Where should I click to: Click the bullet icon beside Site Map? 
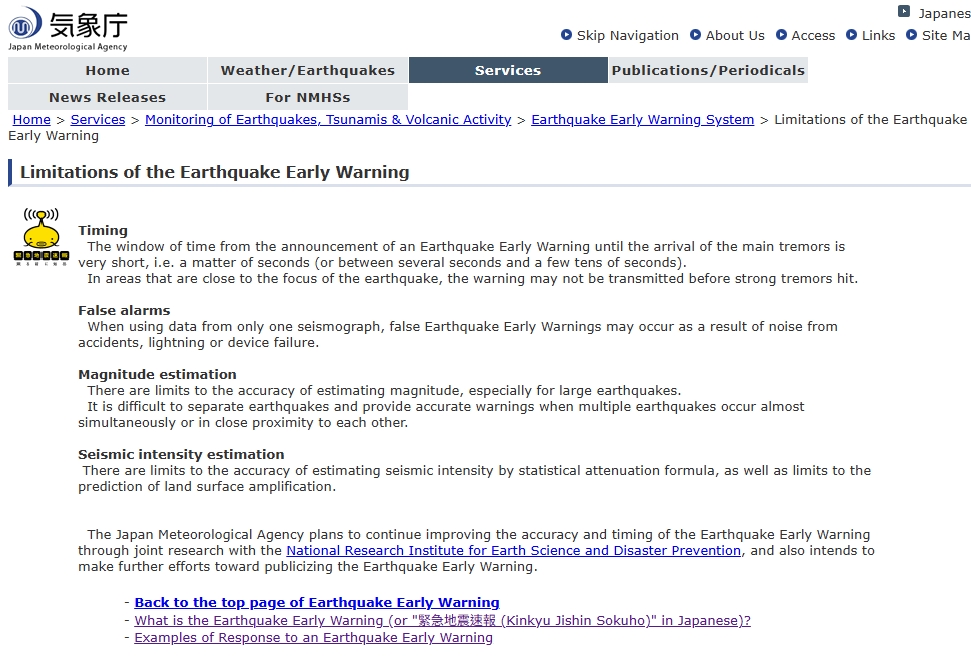(912, 35)
